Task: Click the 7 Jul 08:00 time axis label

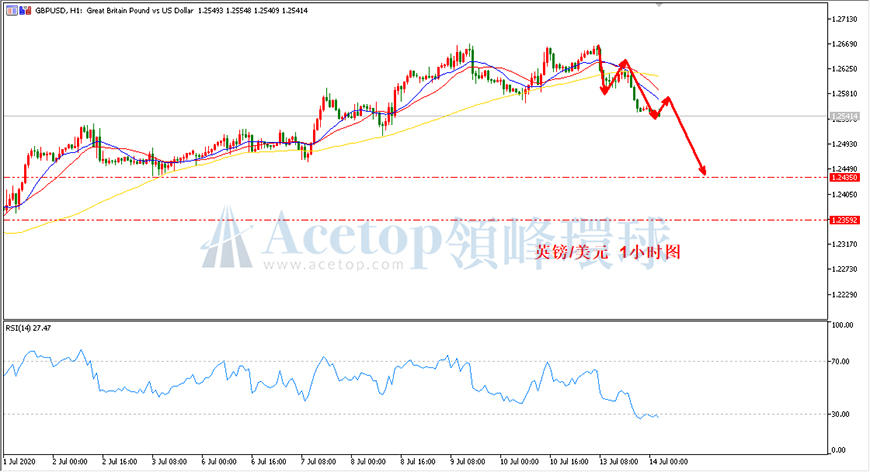Action: pyautogui.click(x=318, y=461)
